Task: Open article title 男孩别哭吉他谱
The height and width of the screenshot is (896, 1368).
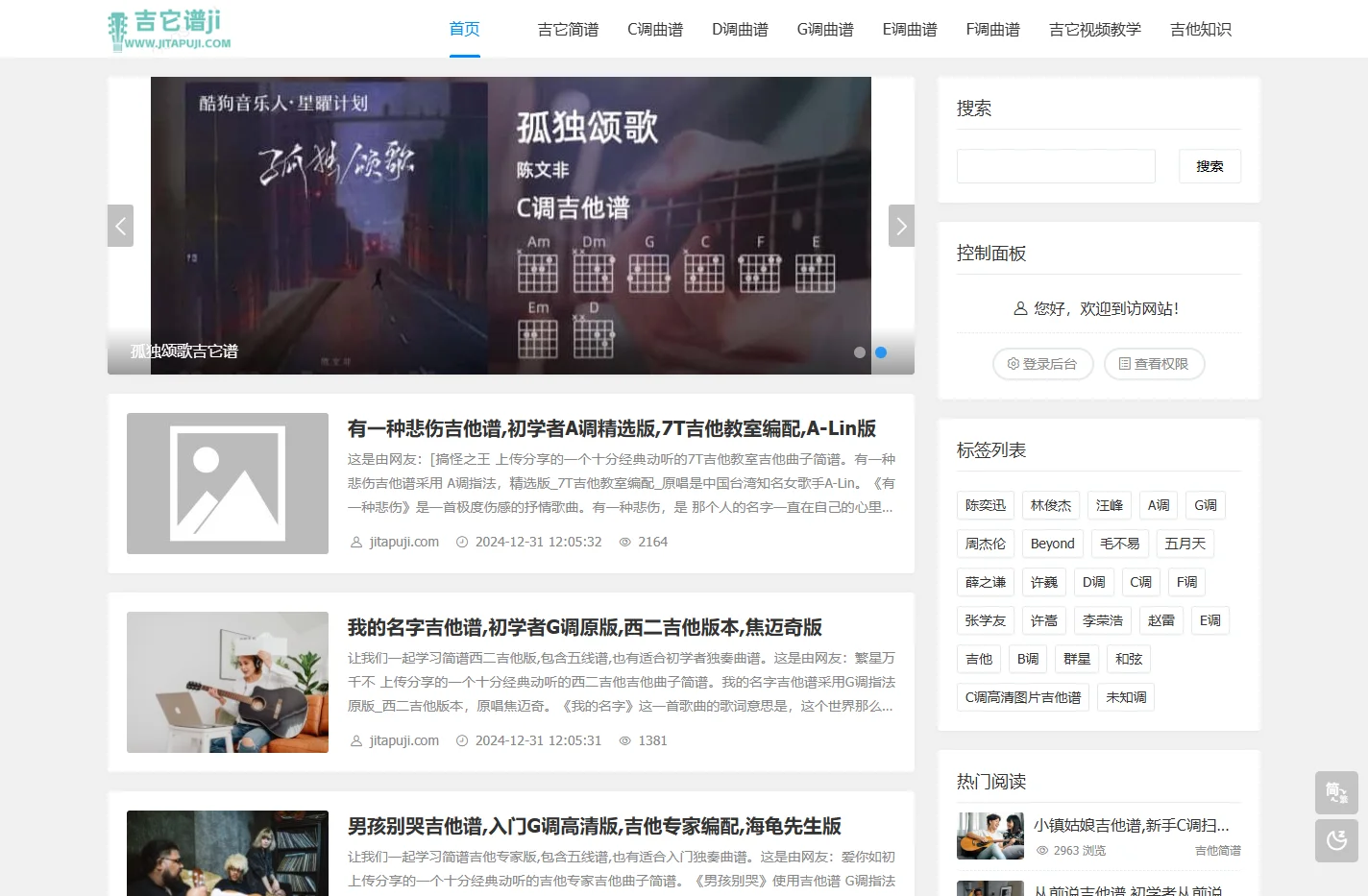Action: pyautogui.click(x=595, y=826)
